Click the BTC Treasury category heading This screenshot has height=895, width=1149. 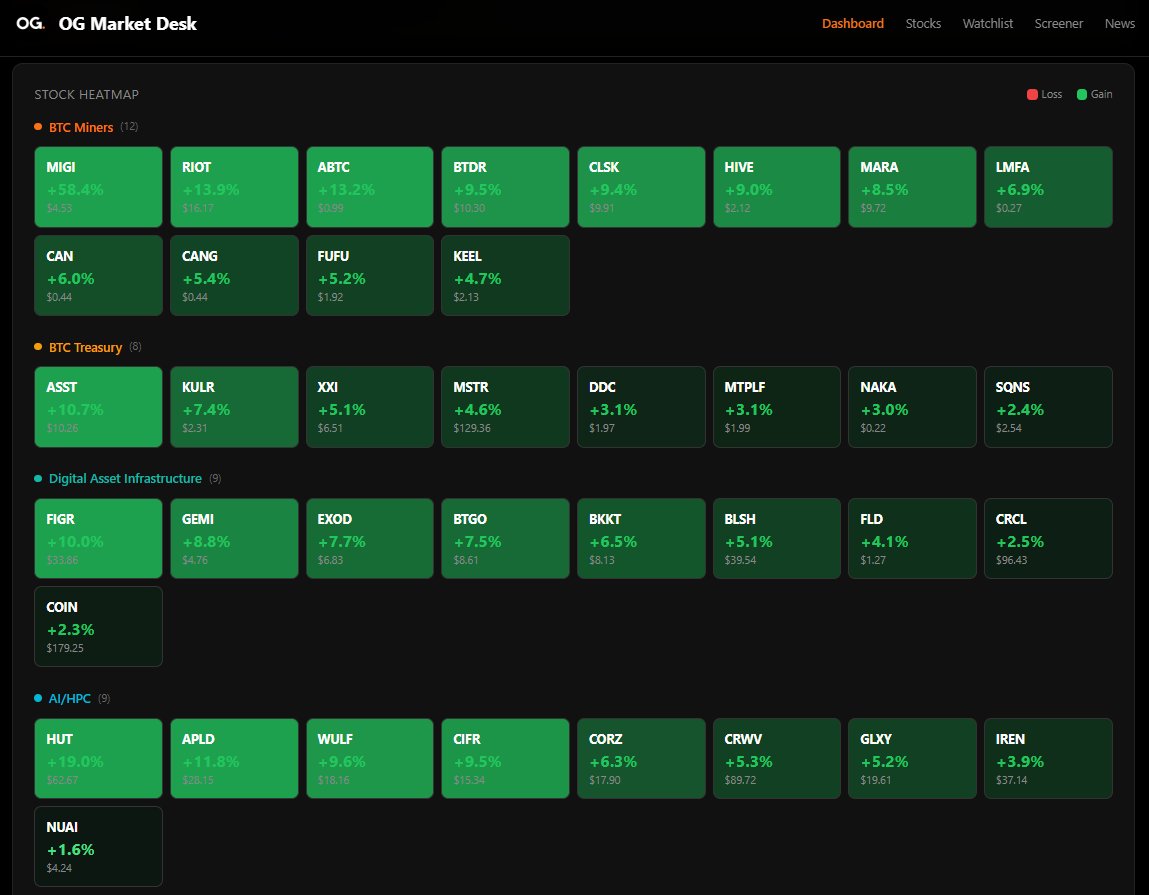[85, 347]
